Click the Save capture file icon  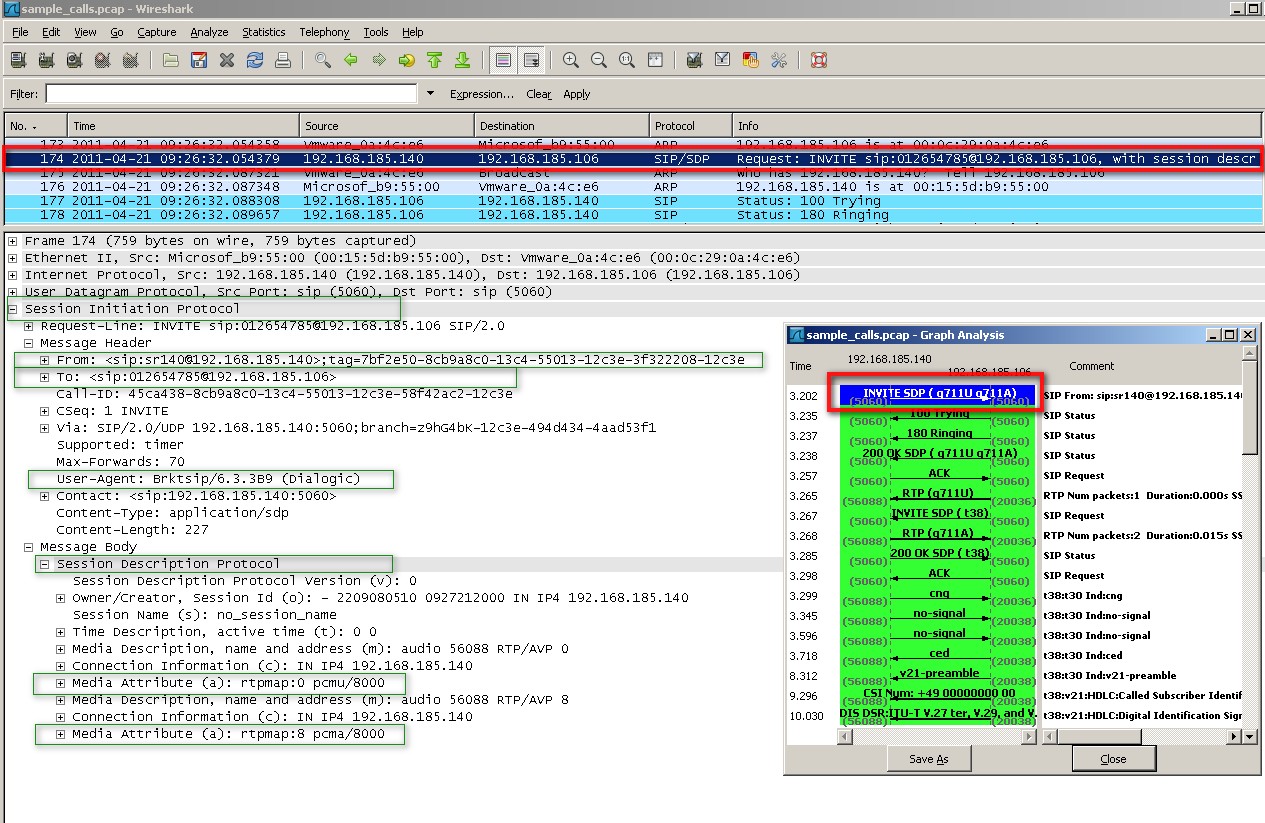pos(199,61)
